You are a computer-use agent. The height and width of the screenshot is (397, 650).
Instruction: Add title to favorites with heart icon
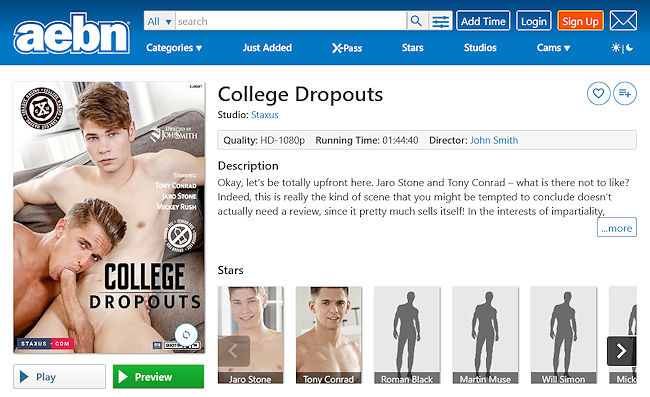coord(598,94)
